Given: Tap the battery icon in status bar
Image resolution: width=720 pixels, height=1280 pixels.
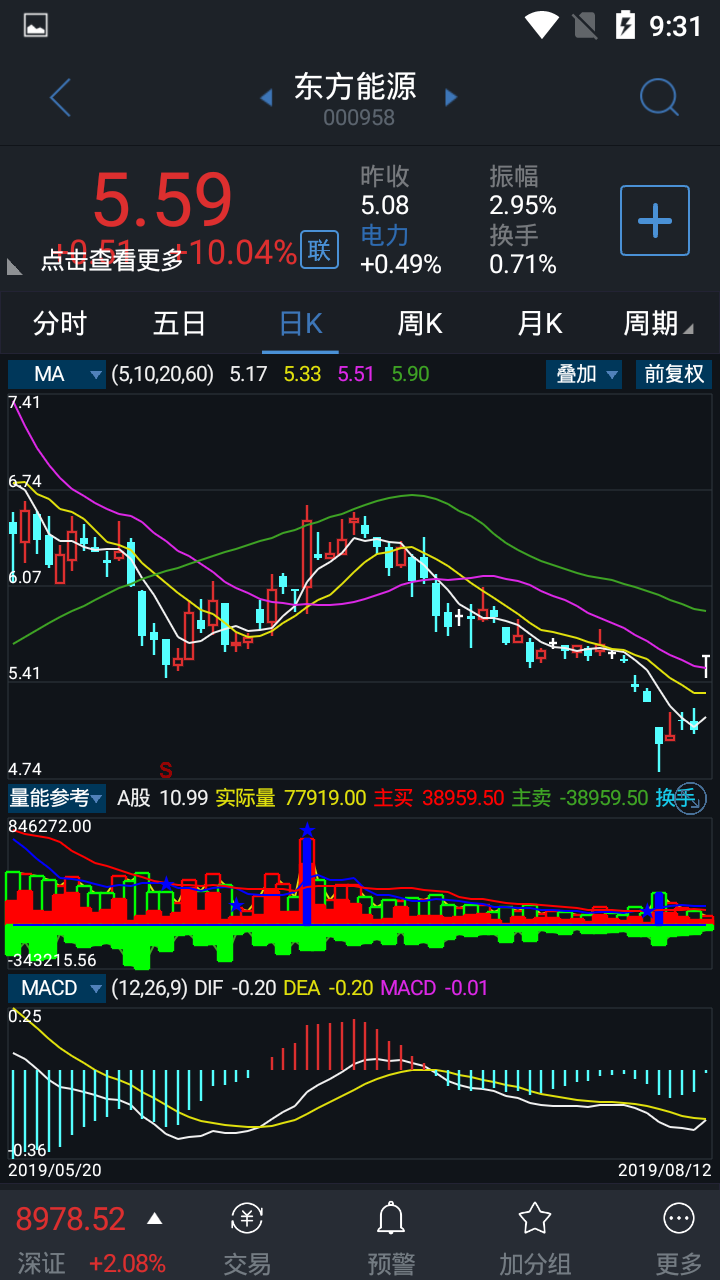Looking at the screenshot, I should (x=626, y=25).
